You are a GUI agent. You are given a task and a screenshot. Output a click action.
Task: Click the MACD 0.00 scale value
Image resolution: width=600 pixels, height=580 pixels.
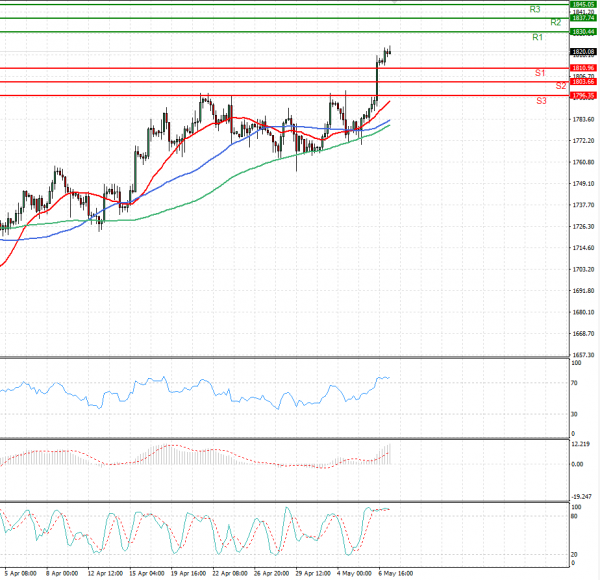pos(577,464)
